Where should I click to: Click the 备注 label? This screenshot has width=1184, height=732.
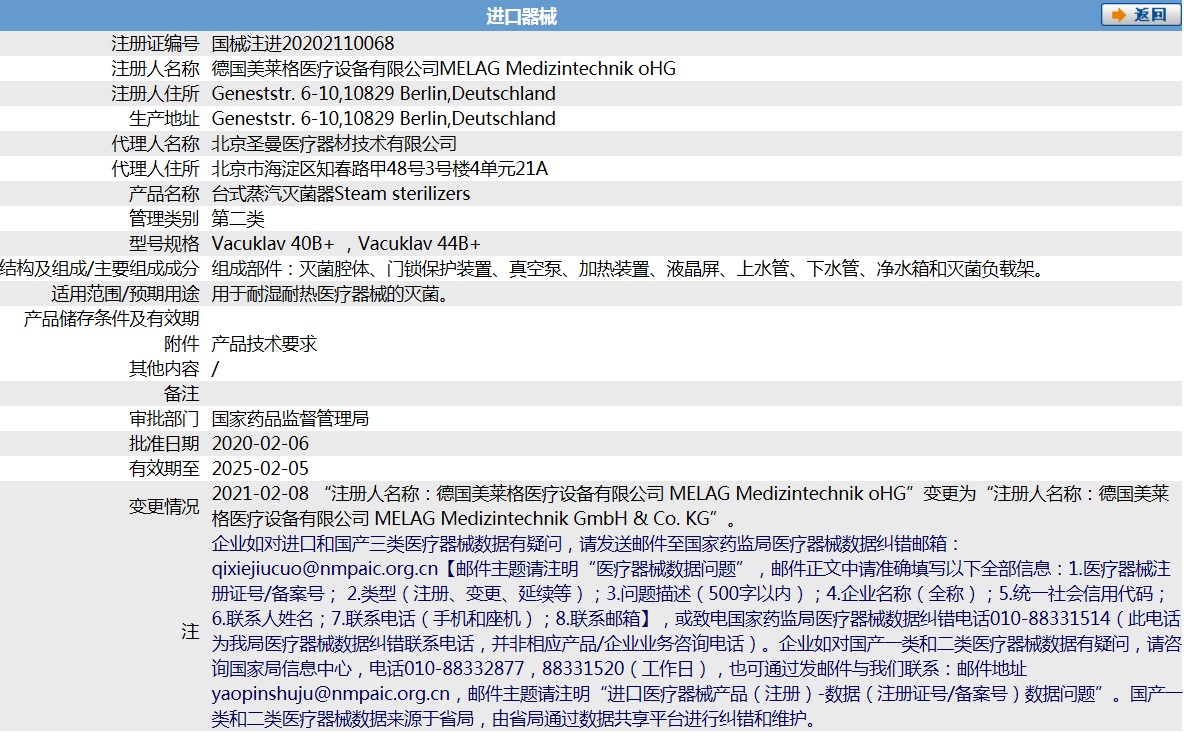[x=181, y=394]
